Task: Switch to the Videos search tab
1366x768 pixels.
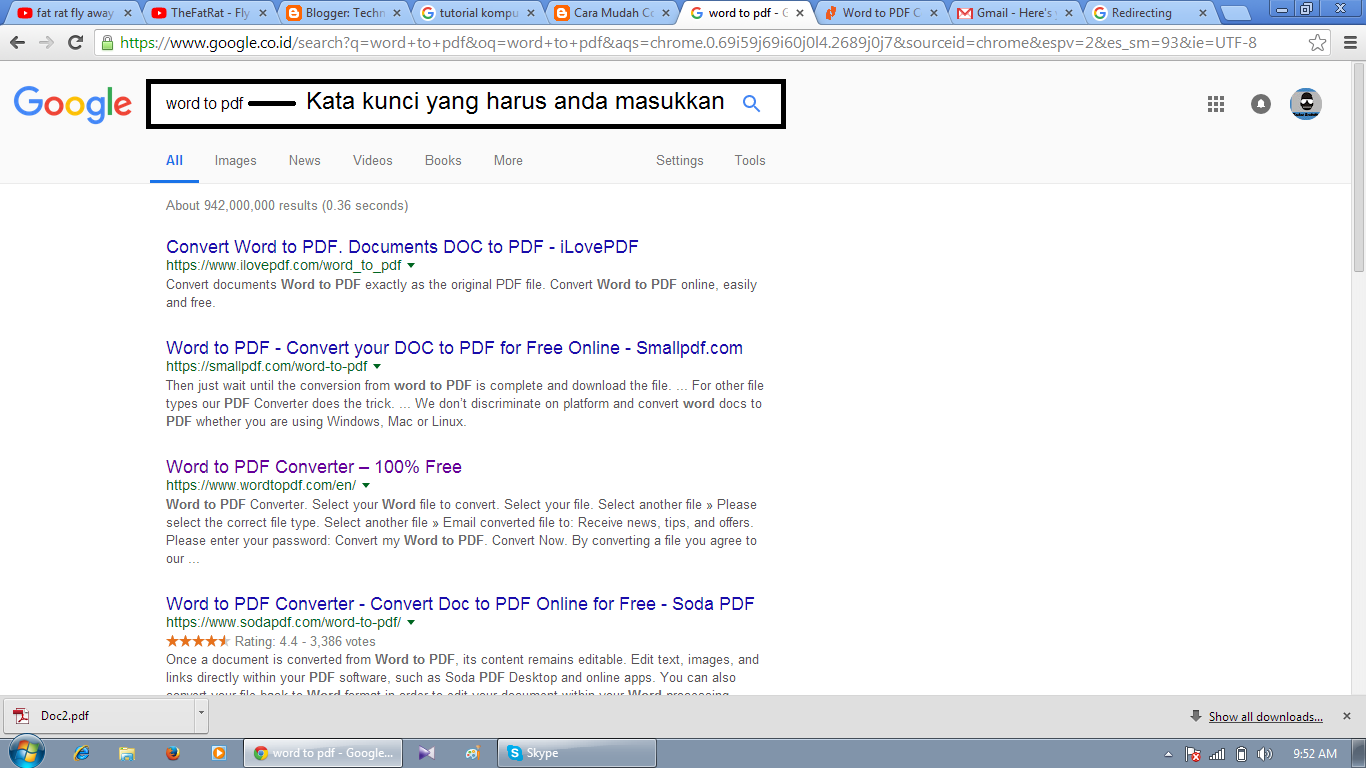Action: pyautogui.click(x=373, y=161)
